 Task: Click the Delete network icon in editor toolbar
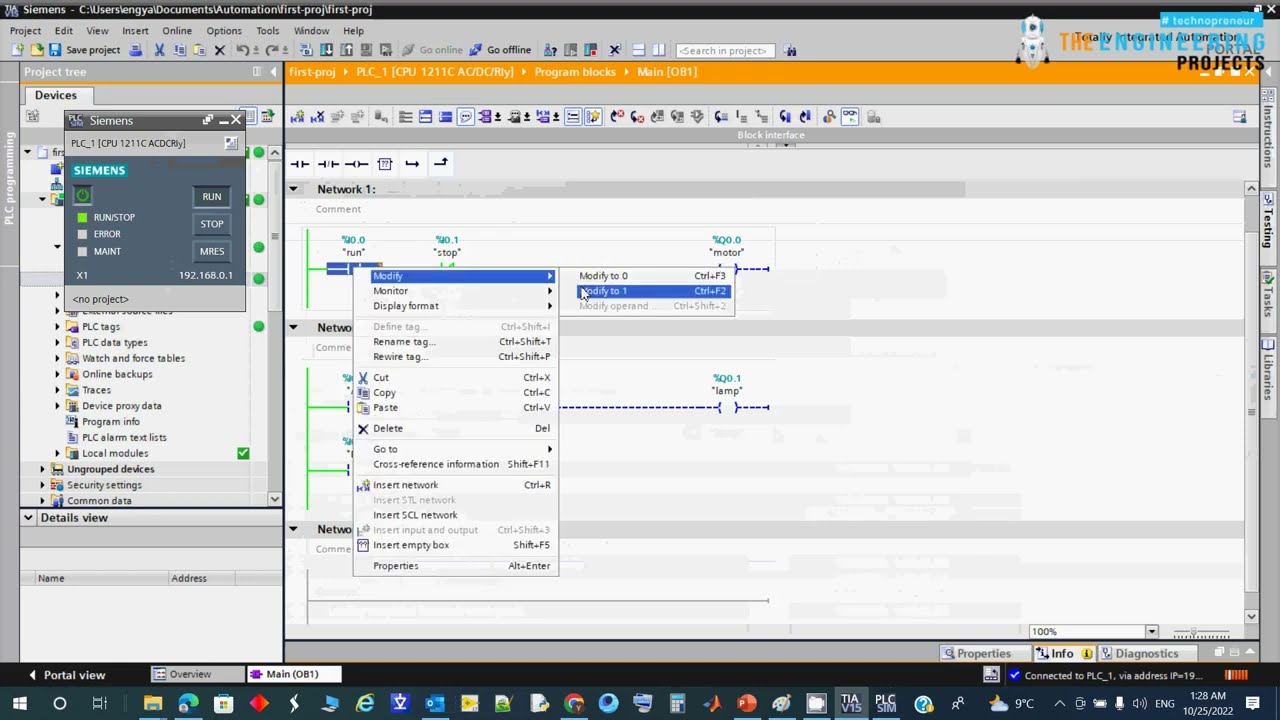click(317, 117)
